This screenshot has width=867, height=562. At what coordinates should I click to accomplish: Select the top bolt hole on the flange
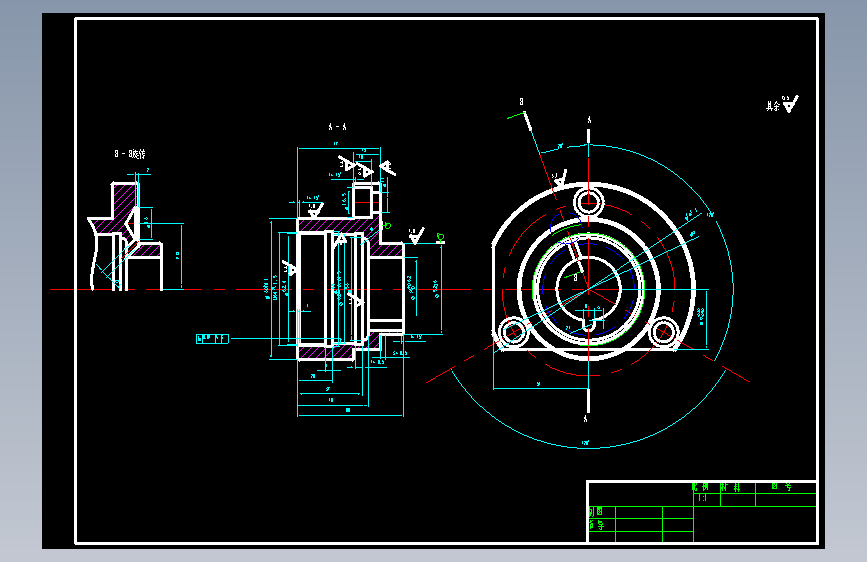(x=588, y=201)
